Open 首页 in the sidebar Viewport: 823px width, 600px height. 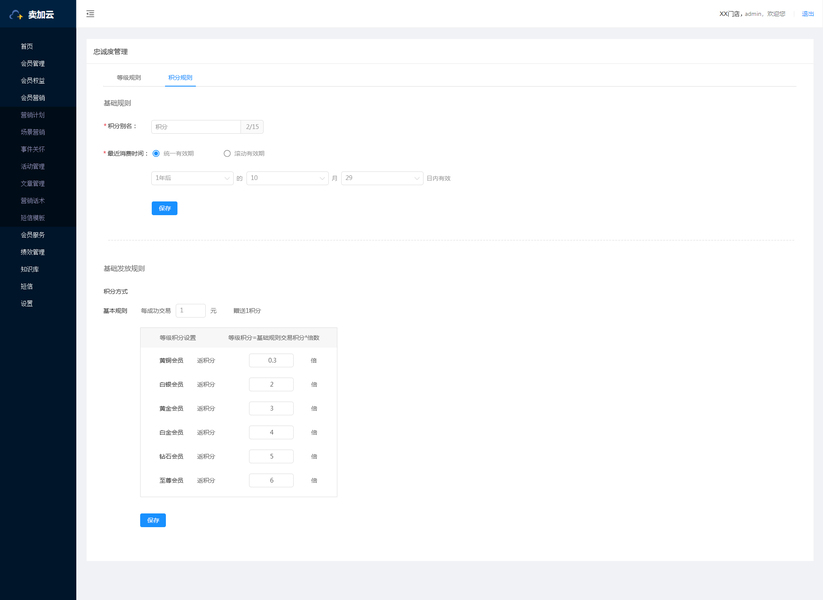tap(27, 46)
